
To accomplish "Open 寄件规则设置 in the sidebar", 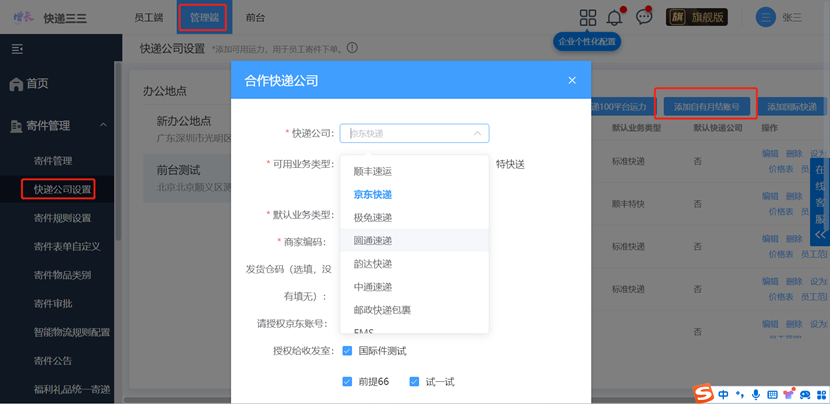I will [x=62, y=218].
